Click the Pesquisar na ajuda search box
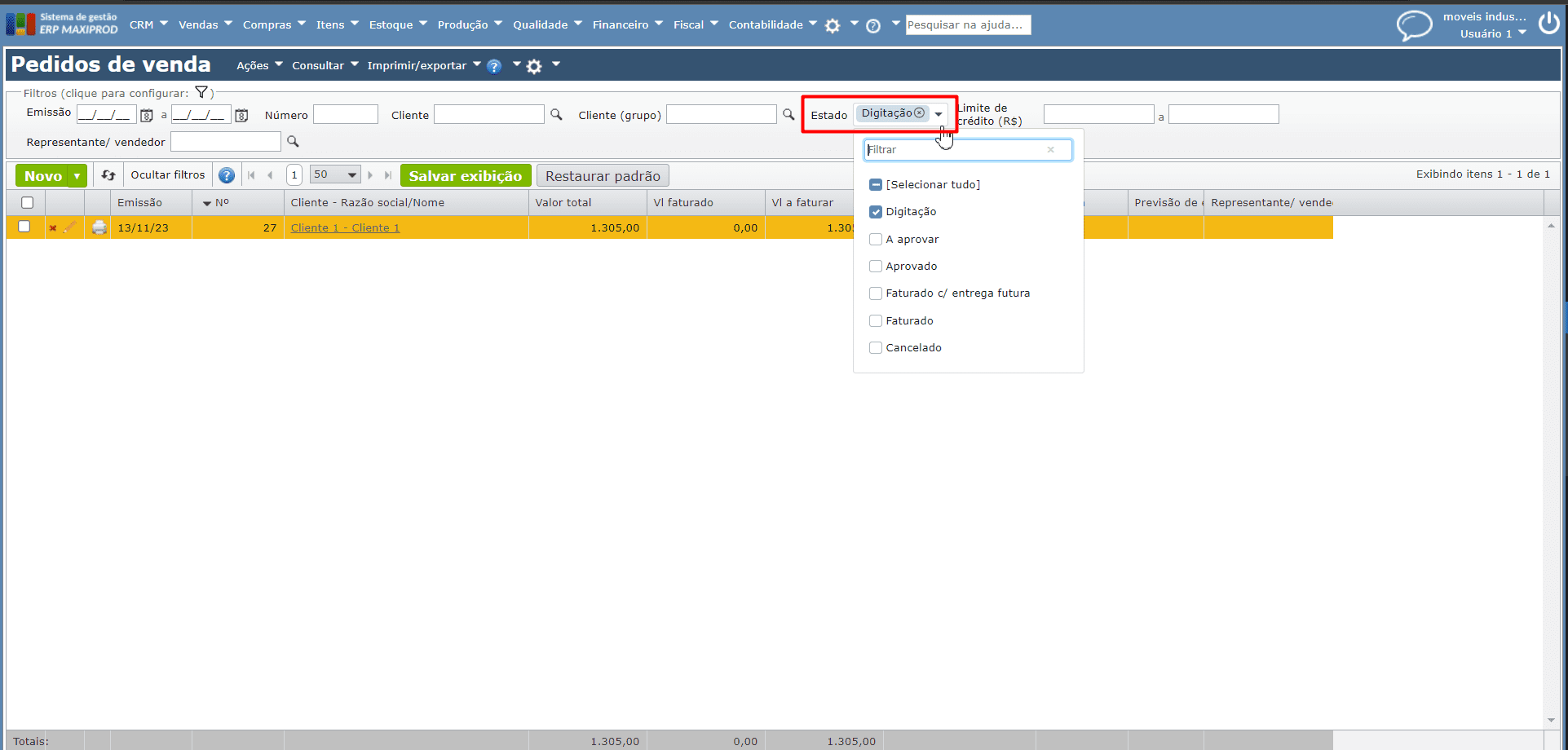 click(969, 25)
